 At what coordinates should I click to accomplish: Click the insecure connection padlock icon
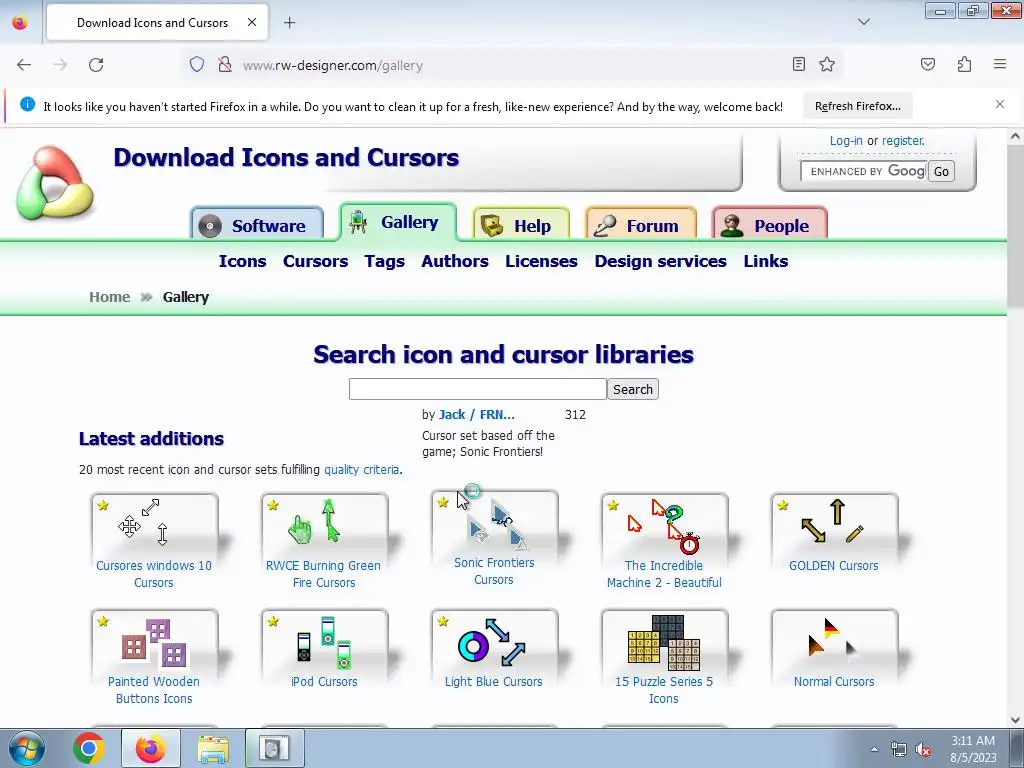point(225,65)
